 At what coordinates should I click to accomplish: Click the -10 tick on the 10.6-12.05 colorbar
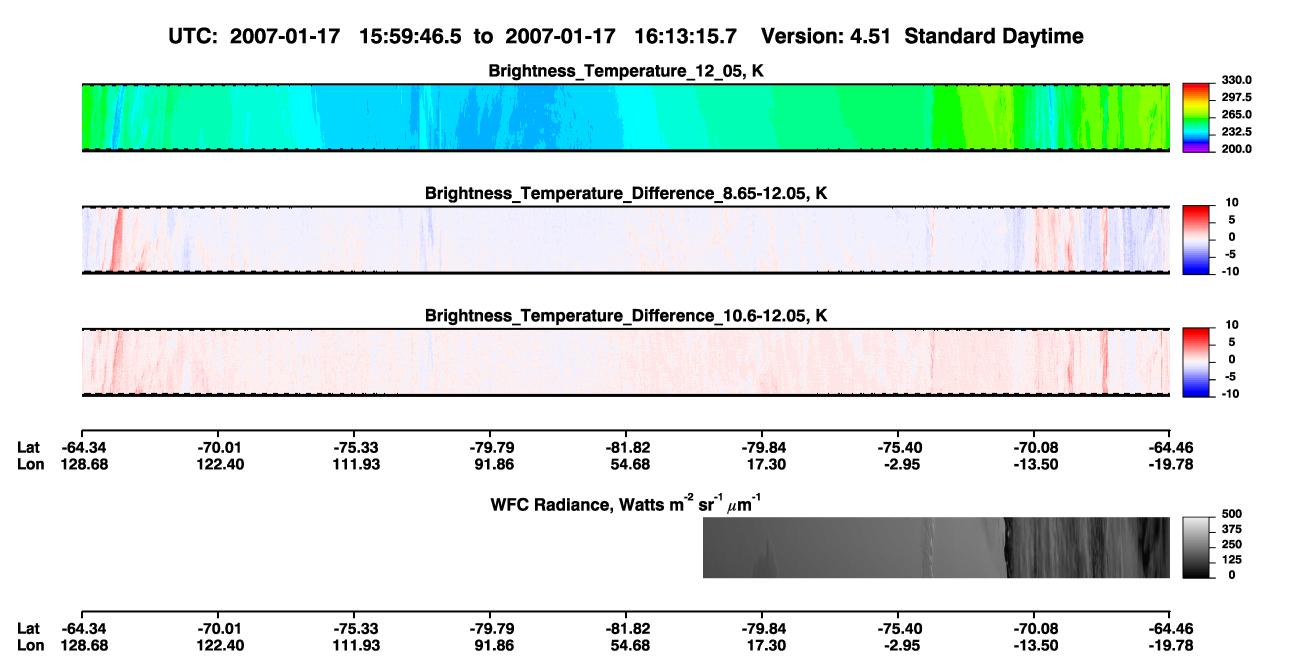coord(1231,394)
